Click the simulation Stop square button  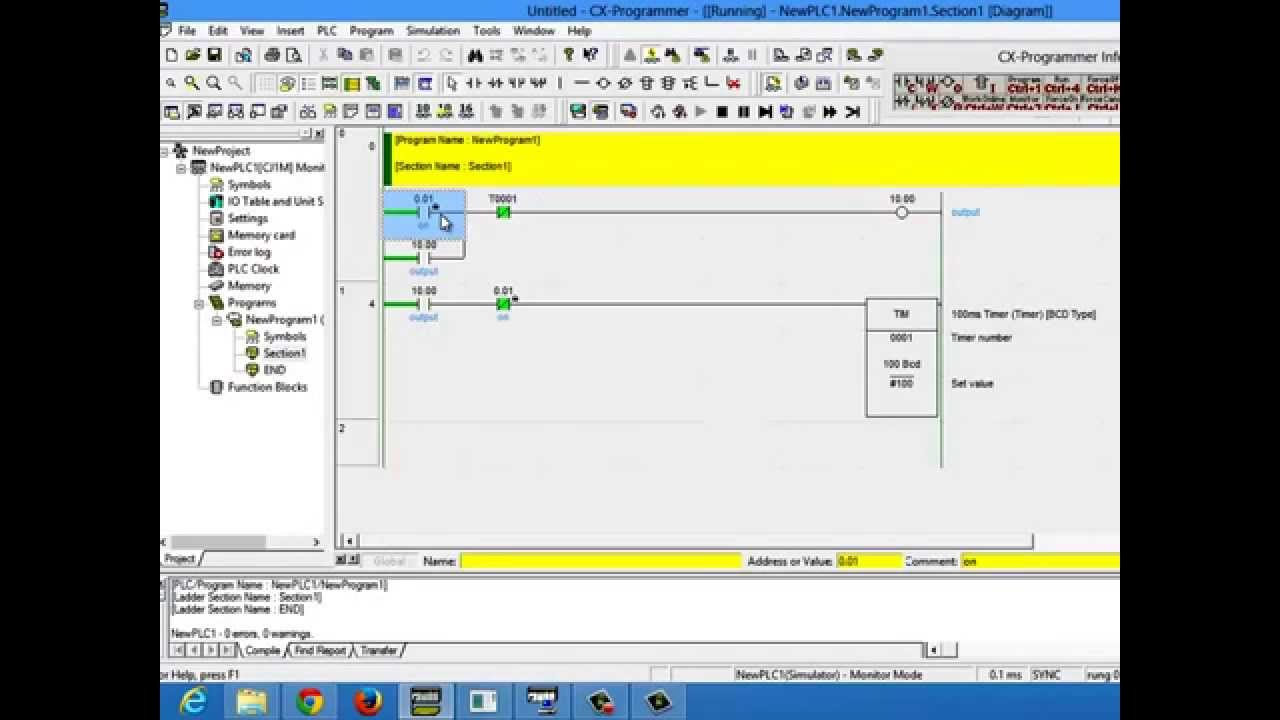coord(721,111)
